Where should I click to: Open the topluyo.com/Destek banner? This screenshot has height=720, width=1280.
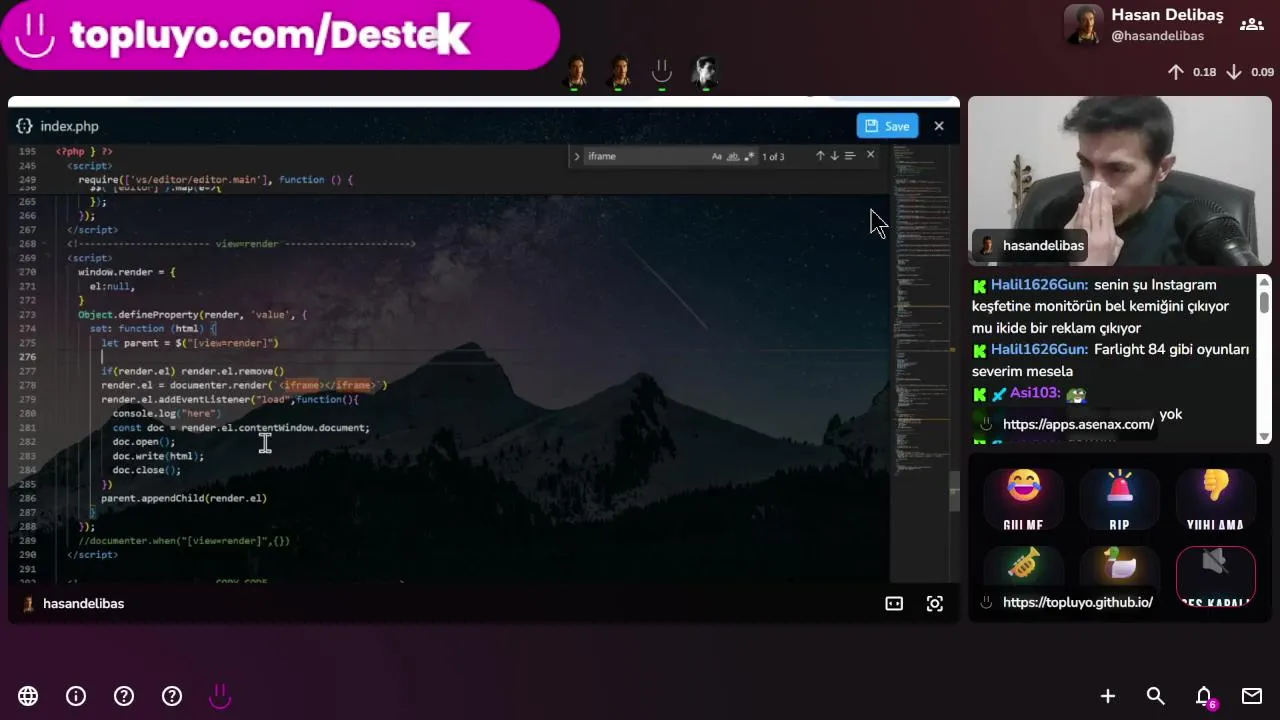[x=280, y=35]
